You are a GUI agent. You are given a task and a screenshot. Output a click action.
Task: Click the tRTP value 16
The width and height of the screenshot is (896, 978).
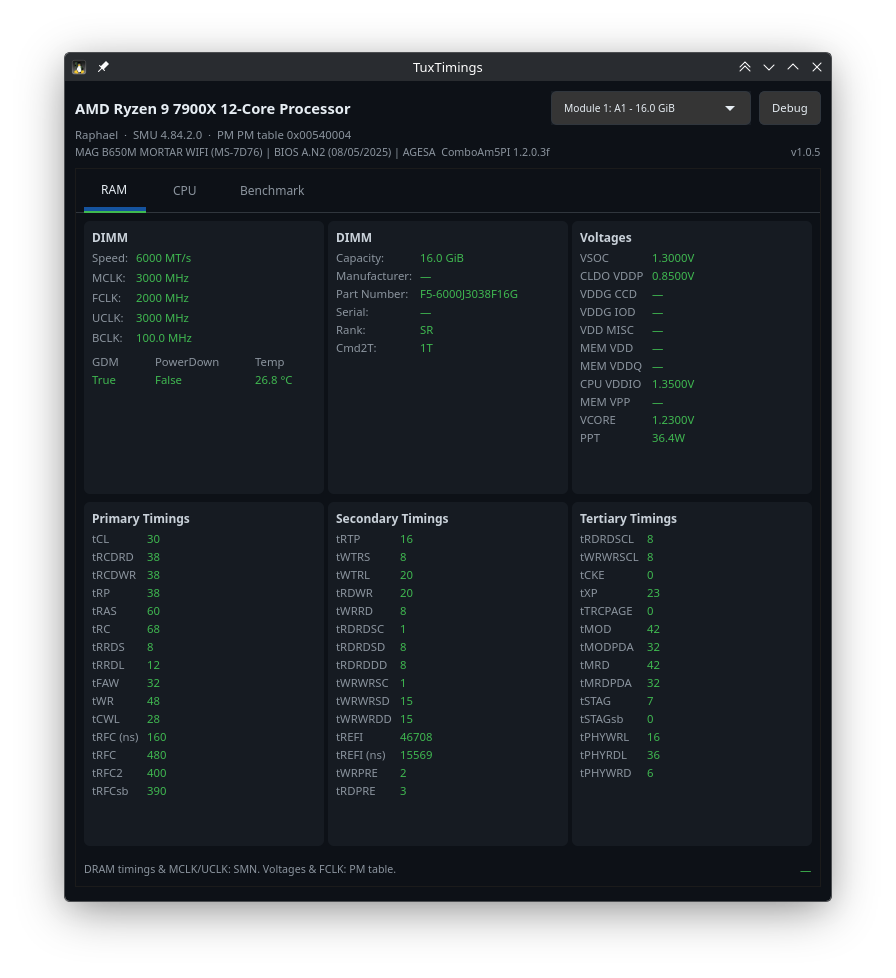click(407, 540)
